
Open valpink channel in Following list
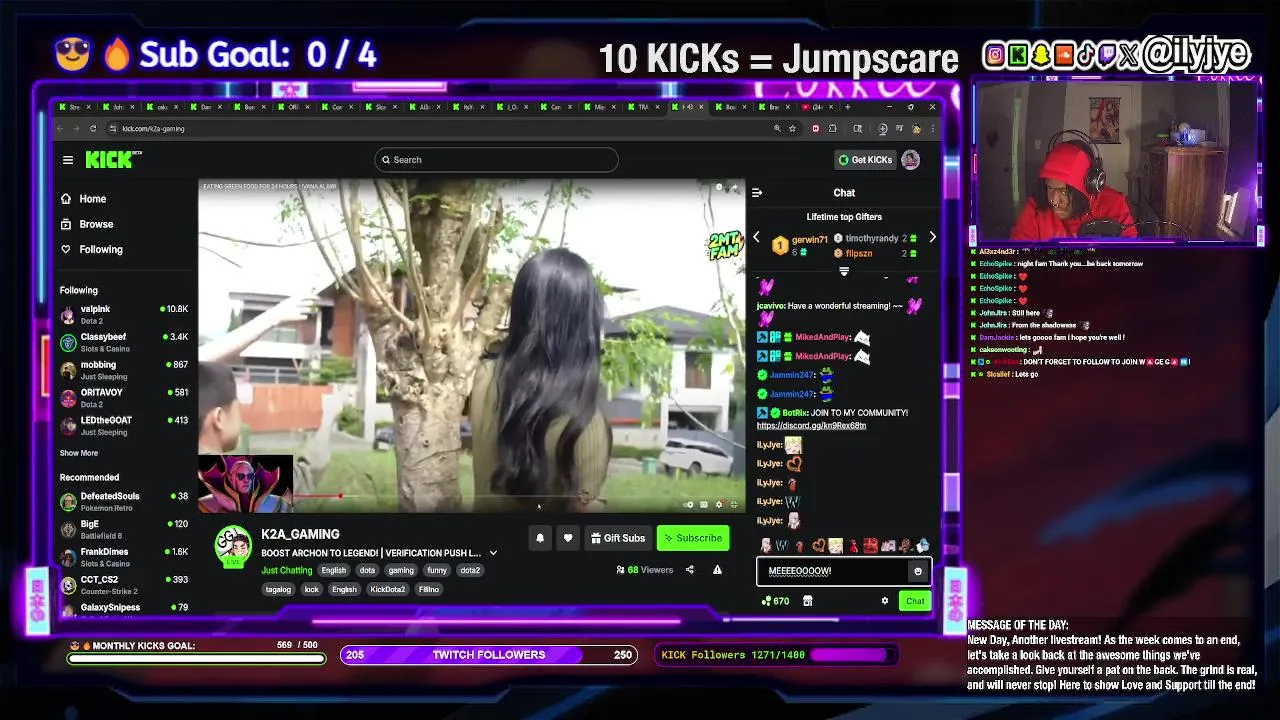tap(124, 314)
